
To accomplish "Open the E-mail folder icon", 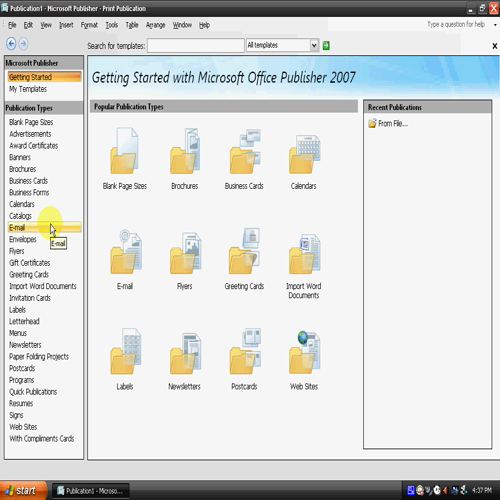I will coord(125,252).
